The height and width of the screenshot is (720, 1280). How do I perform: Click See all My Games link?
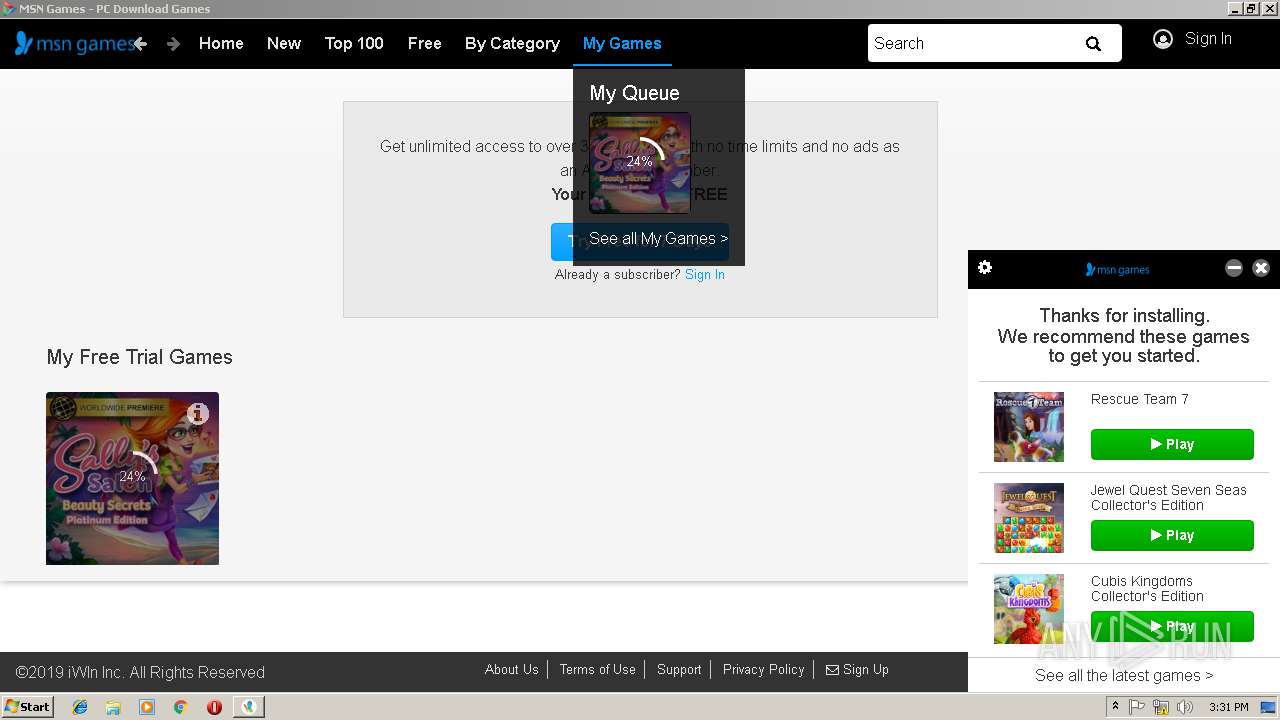[x=658, y=239]
